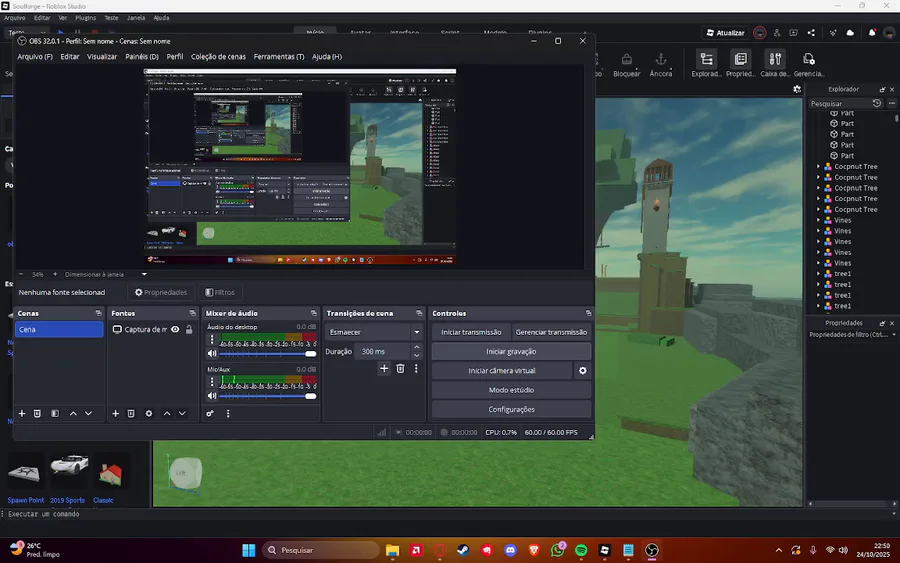Zoom in the OBS preview with plus

(x=55, y=274)
